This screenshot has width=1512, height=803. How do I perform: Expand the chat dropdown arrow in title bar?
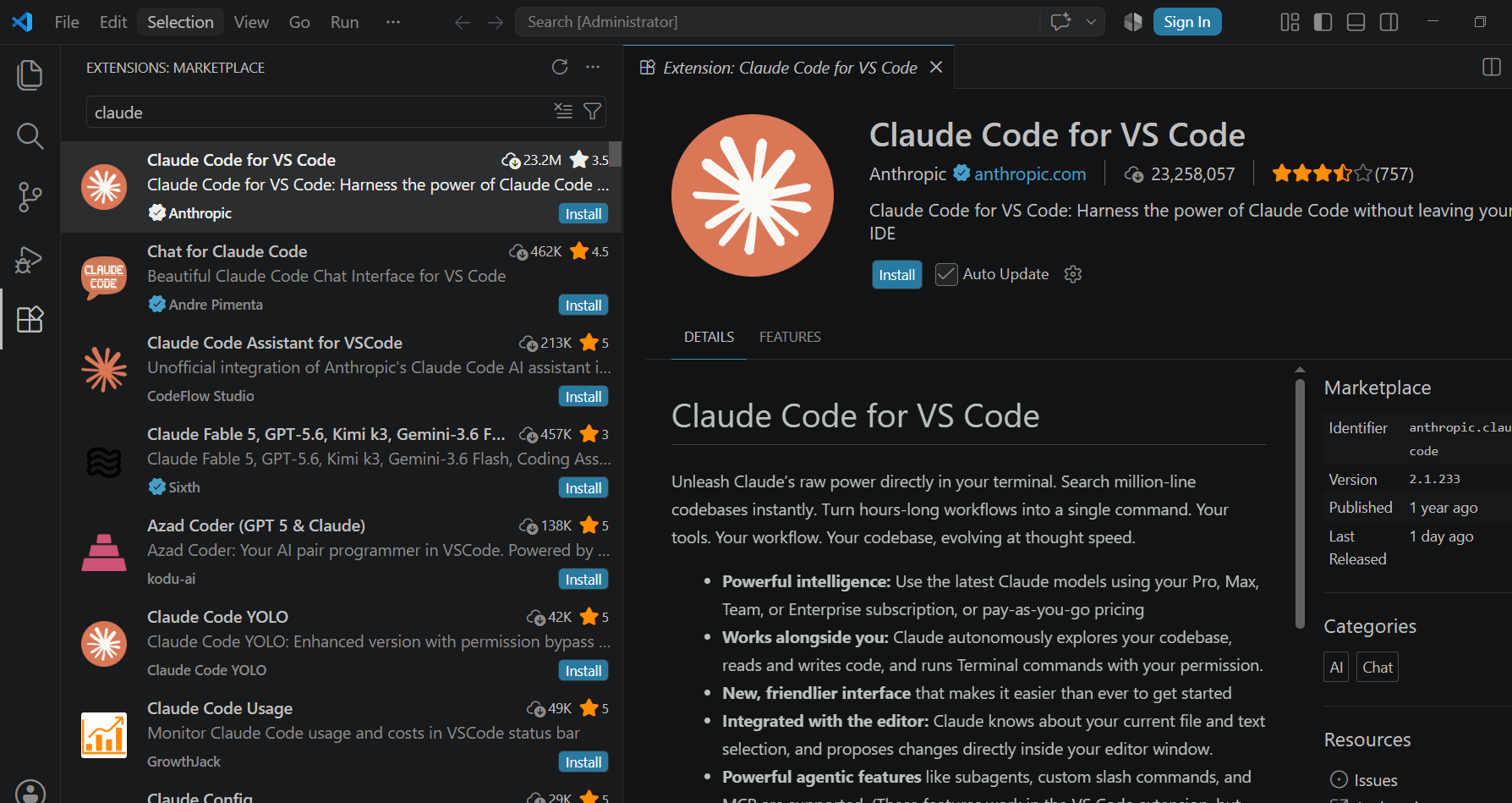tap(1091, 22)
